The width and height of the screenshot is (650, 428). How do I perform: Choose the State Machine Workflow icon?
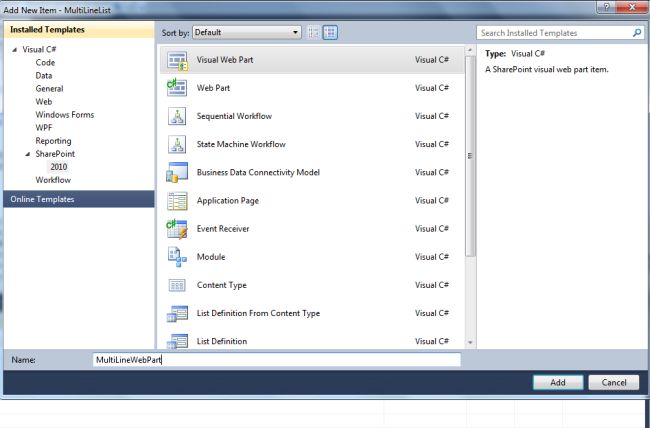[x=177, y=144]
